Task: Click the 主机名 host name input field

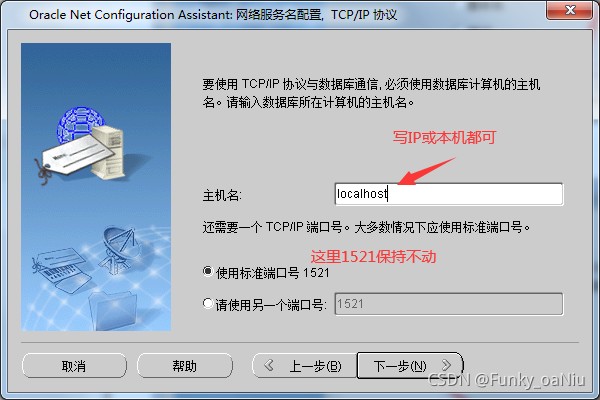Action: click(449, 194)
